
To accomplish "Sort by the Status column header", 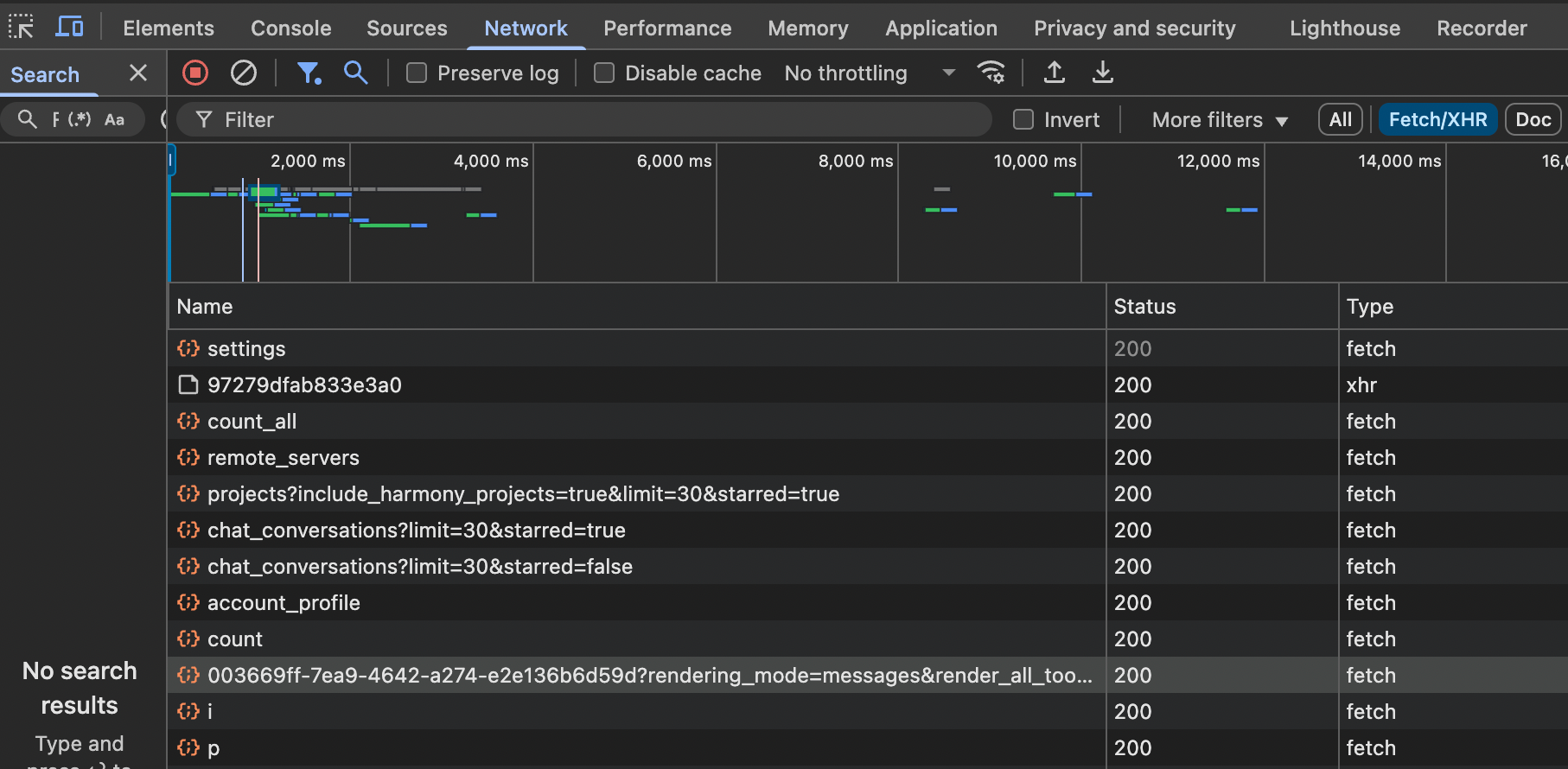I will 1222,307.
